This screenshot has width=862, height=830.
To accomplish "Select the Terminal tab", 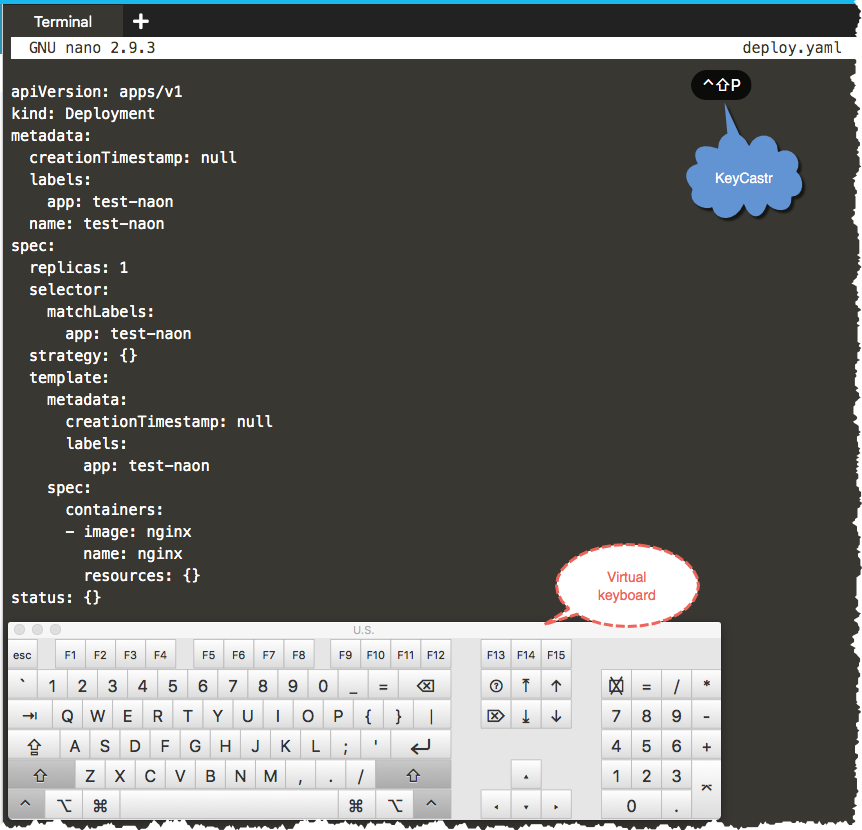I will pos(63,21).
